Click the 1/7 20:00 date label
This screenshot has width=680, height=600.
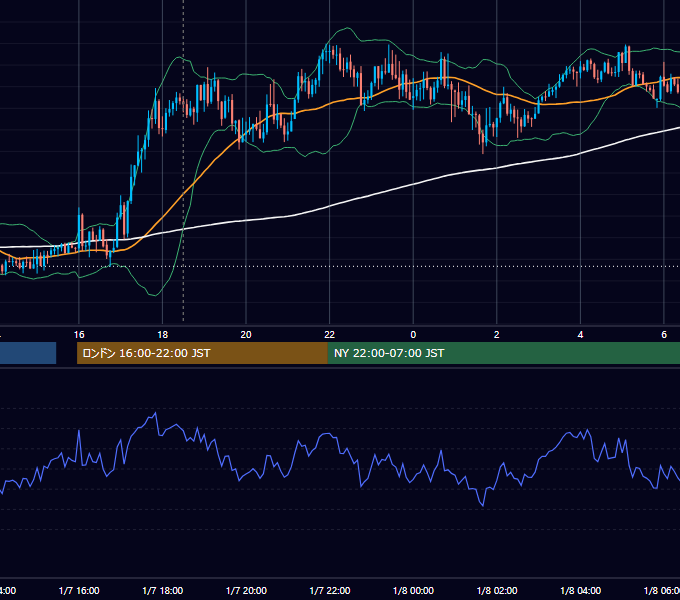point(246,591)
